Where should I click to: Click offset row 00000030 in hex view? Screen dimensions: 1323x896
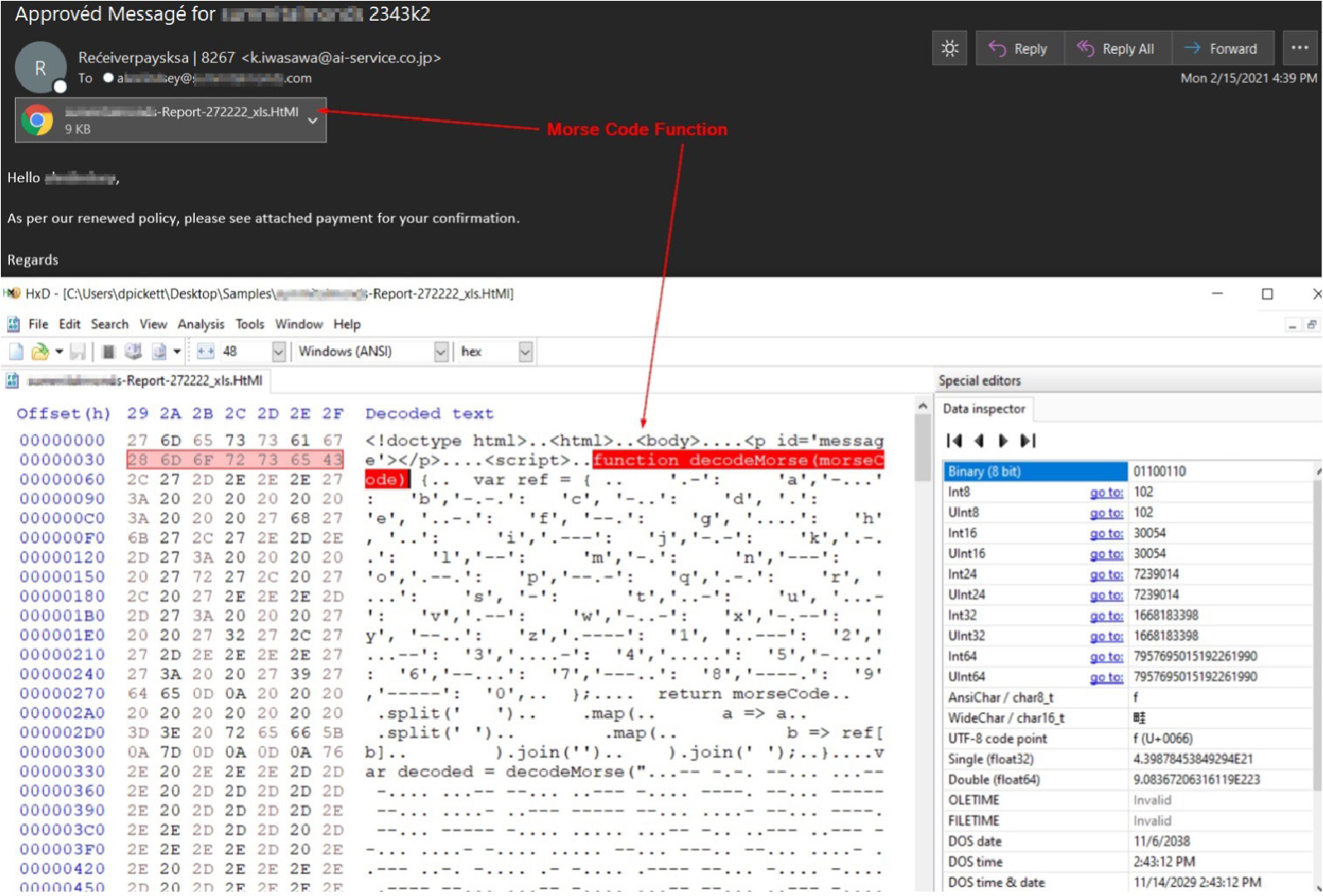62,460
